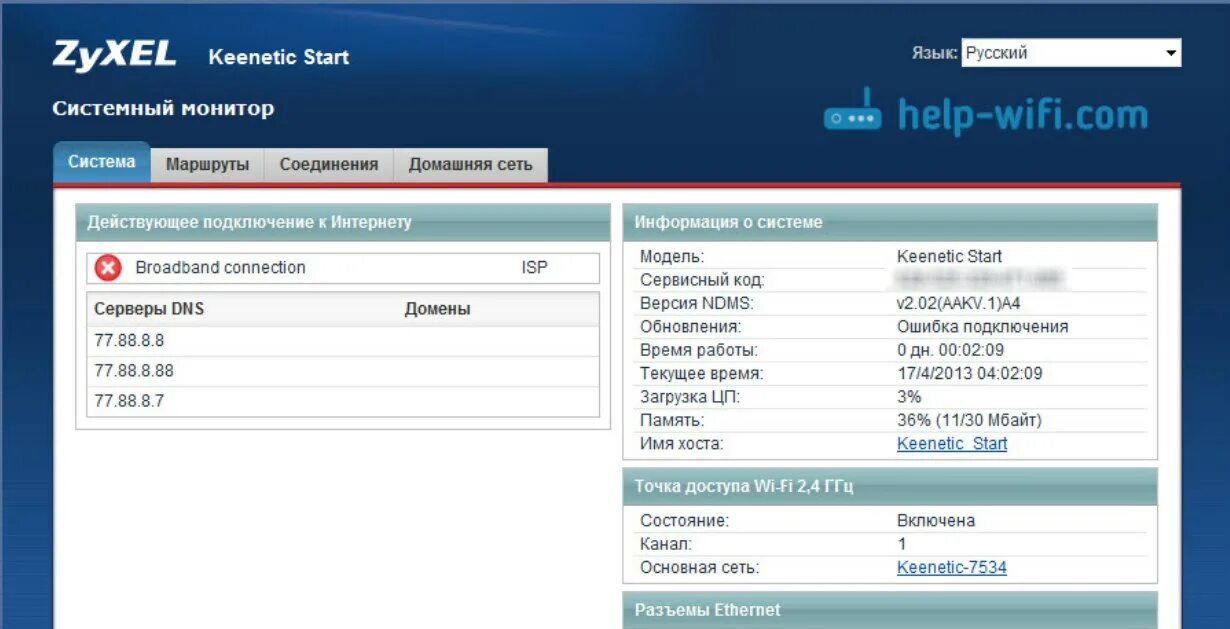The width and height of the screenshot is (1230, 629).
Task: Click the Разъемы Ethernet panel header
Action: pos(890,610)
